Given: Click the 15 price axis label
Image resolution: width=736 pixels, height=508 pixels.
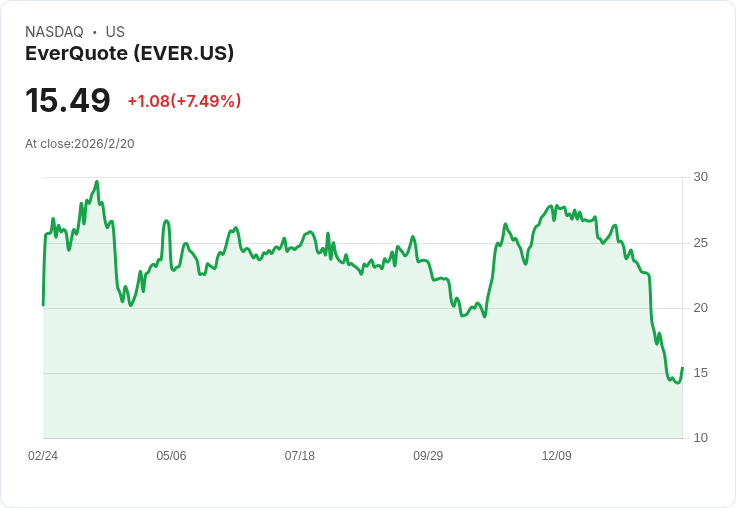Looking at the screenshot, I should tap(700, 373).
